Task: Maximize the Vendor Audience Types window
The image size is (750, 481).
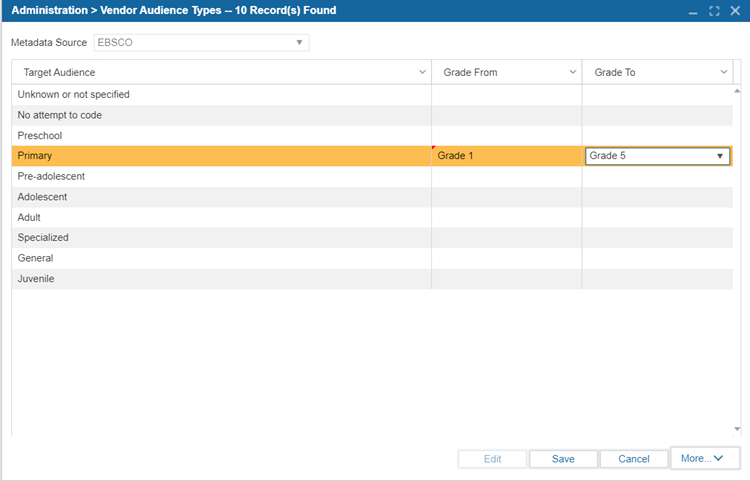Action: click(x=714, y=11)
